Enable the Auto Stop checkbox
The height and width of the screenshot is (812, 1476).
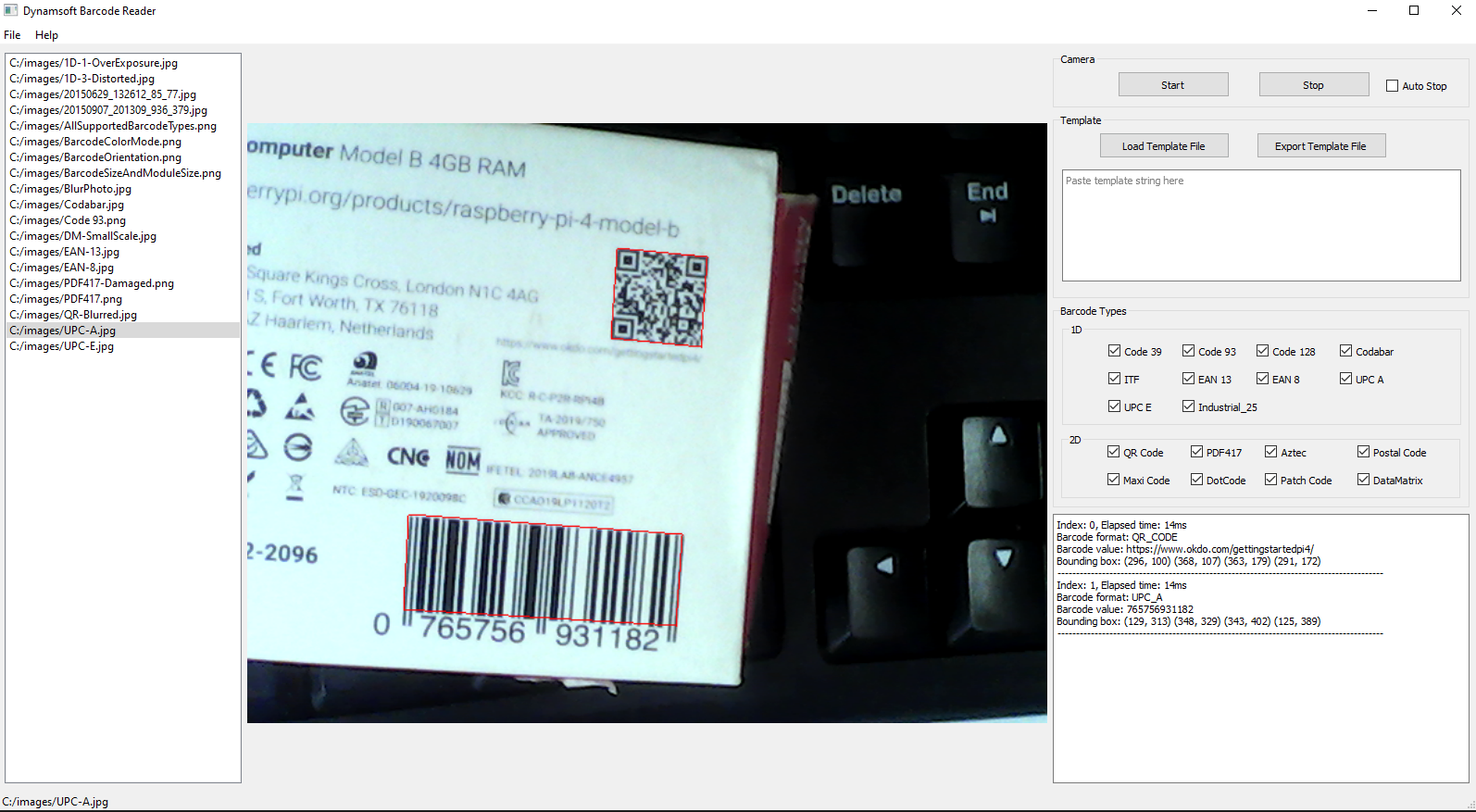coord(1392,86)
